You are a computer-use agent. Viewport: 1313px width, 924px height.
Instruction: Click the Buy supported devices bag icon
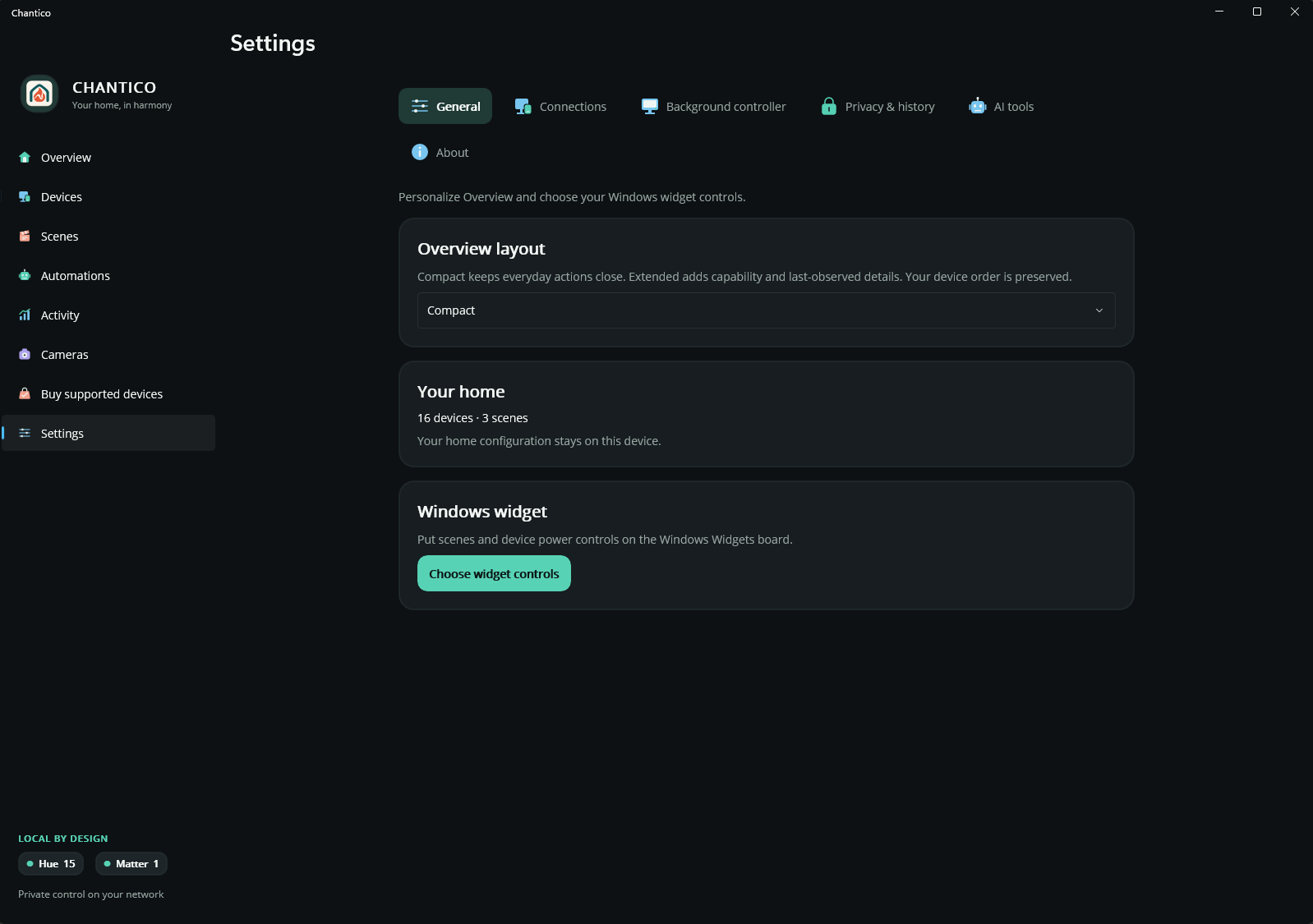[25, 394]
